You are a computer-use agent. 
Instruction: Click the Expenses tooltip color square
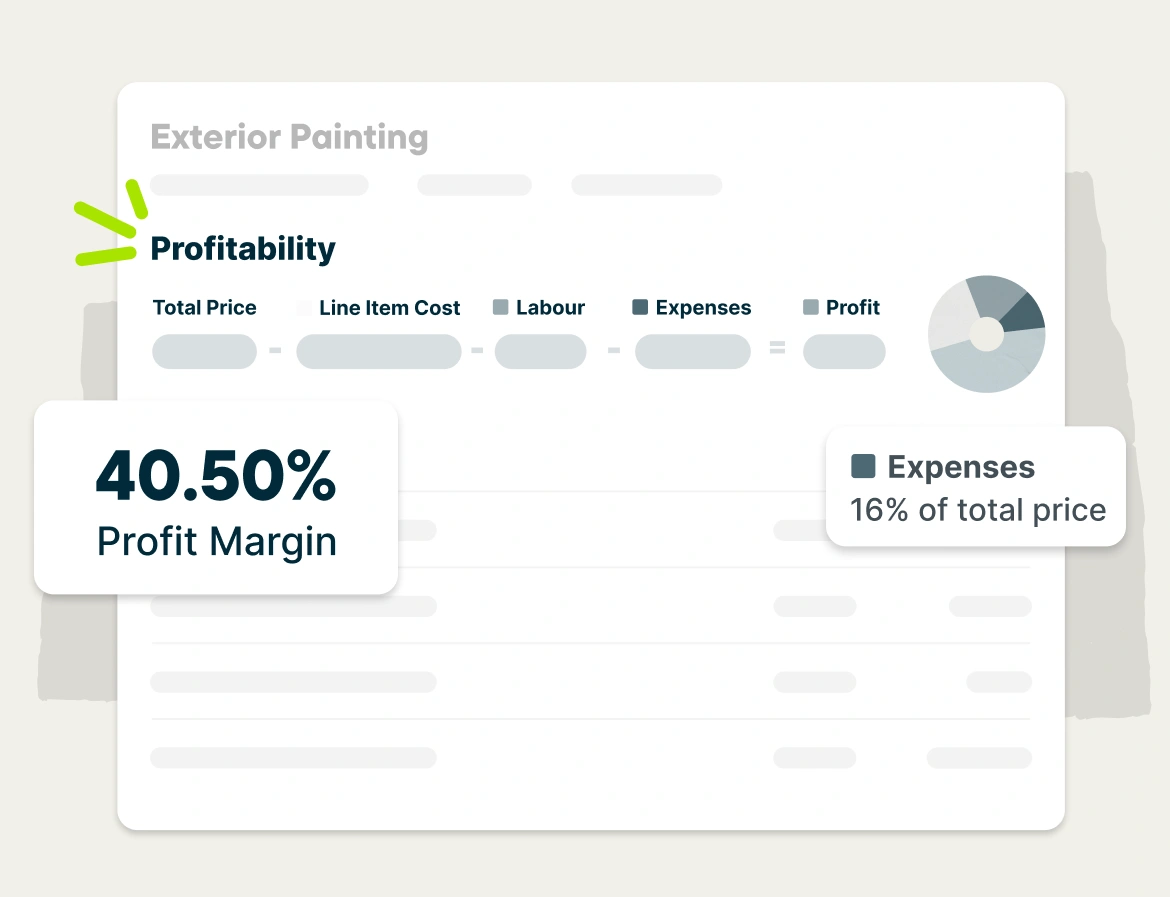click(863, 466)
